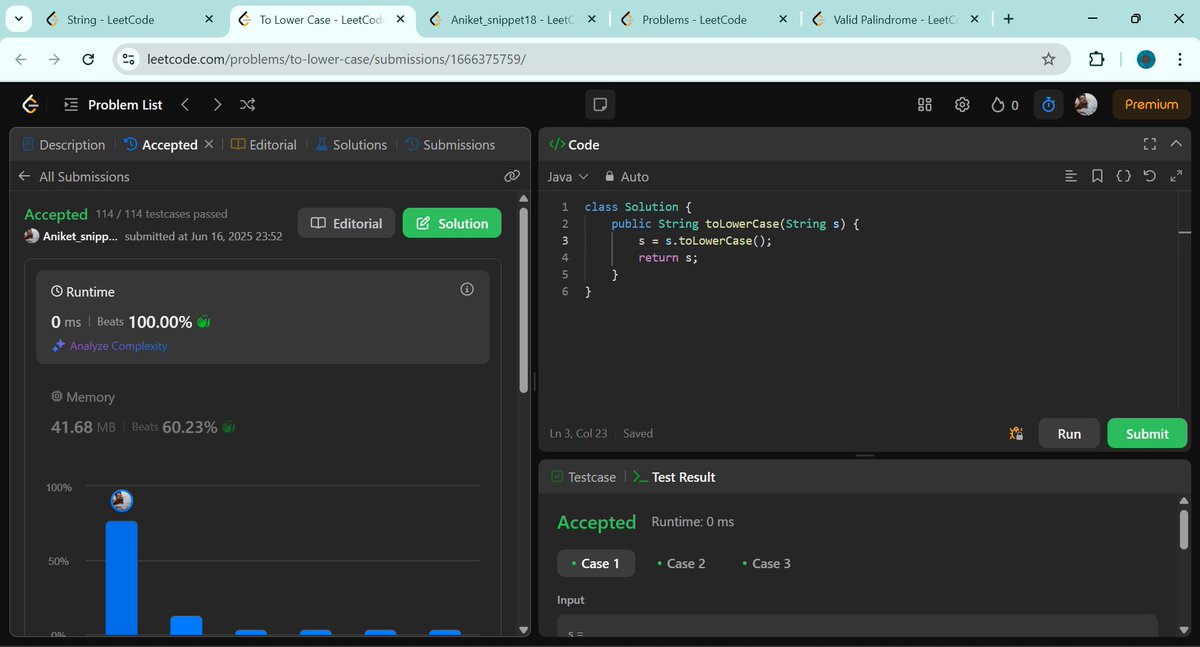Pick a random problem shuffle icon

pos(248,104)
